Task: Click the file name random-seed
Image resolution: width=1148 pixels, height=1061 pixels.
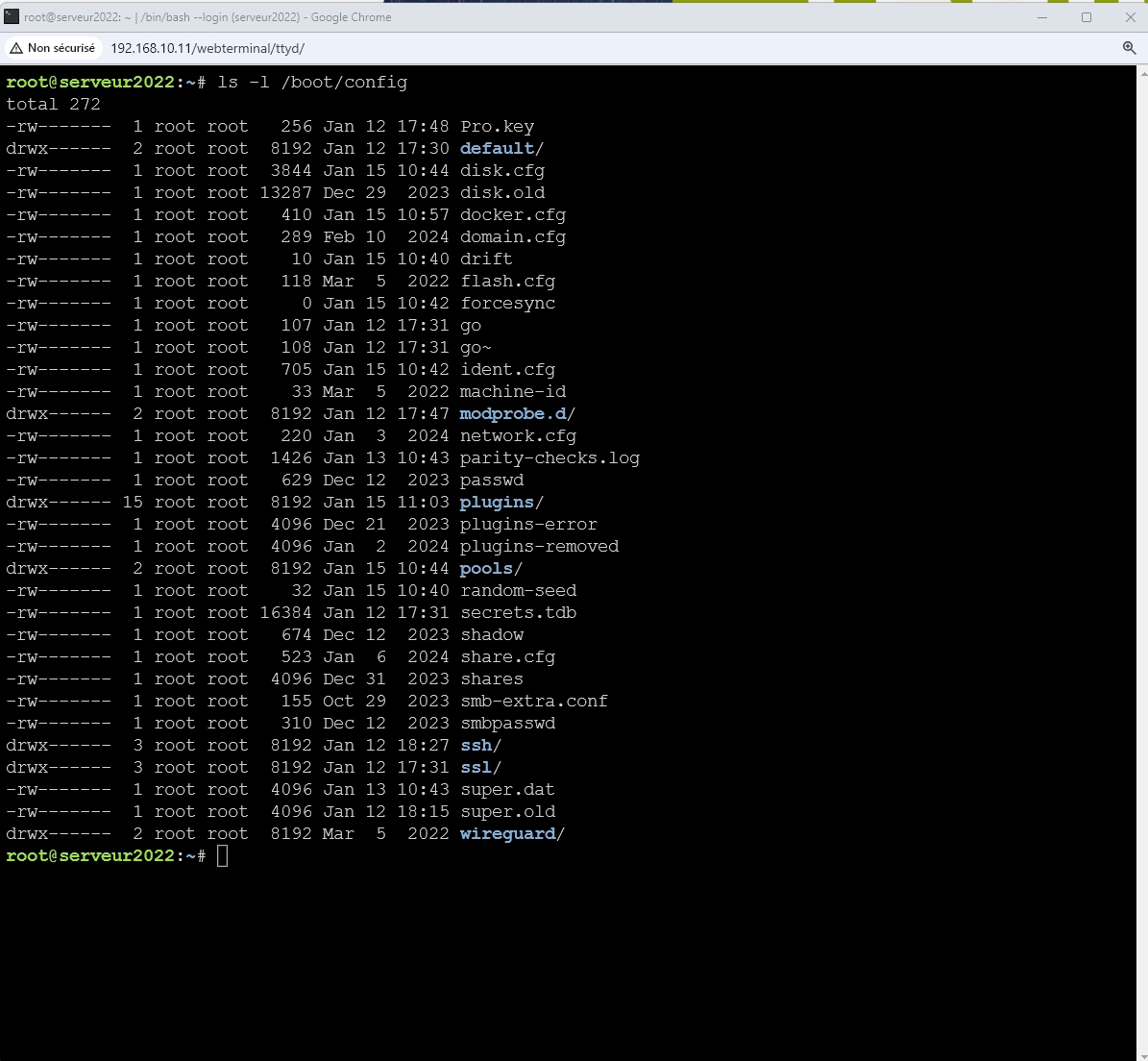Action: tap(518, 591)
